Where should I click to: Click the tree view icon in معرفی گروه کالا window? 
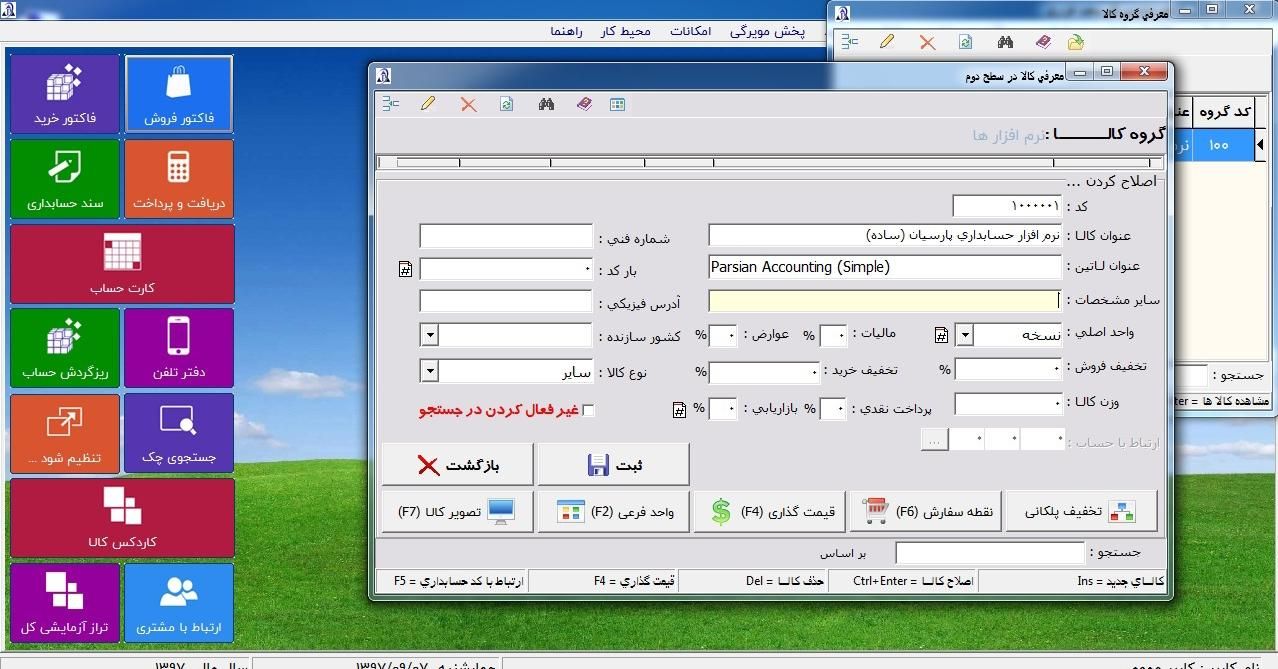click(x=850, y=42)
